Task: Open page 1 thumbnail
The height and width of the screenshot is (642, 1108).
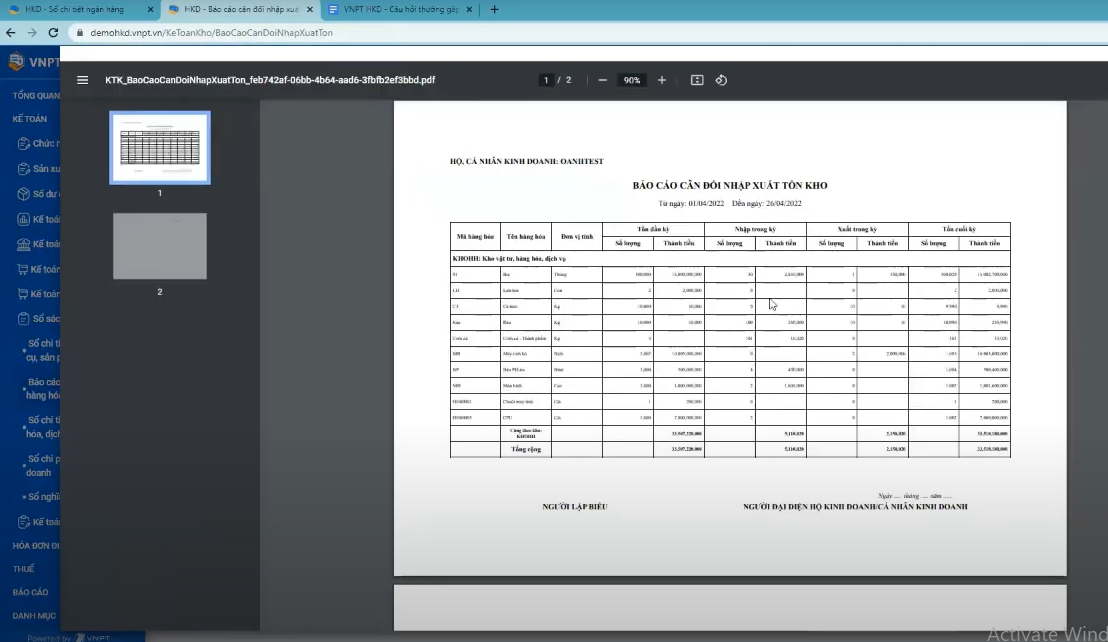Action: (x=160, y=148)
